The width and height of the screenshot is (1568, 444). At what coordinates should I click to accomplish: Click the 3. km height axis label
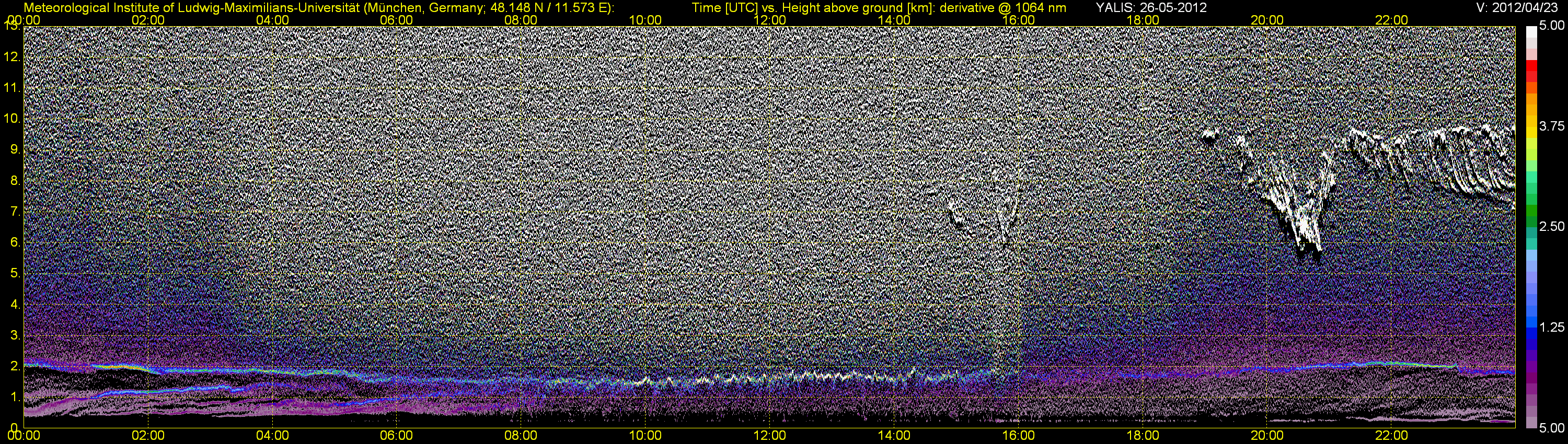15,335
